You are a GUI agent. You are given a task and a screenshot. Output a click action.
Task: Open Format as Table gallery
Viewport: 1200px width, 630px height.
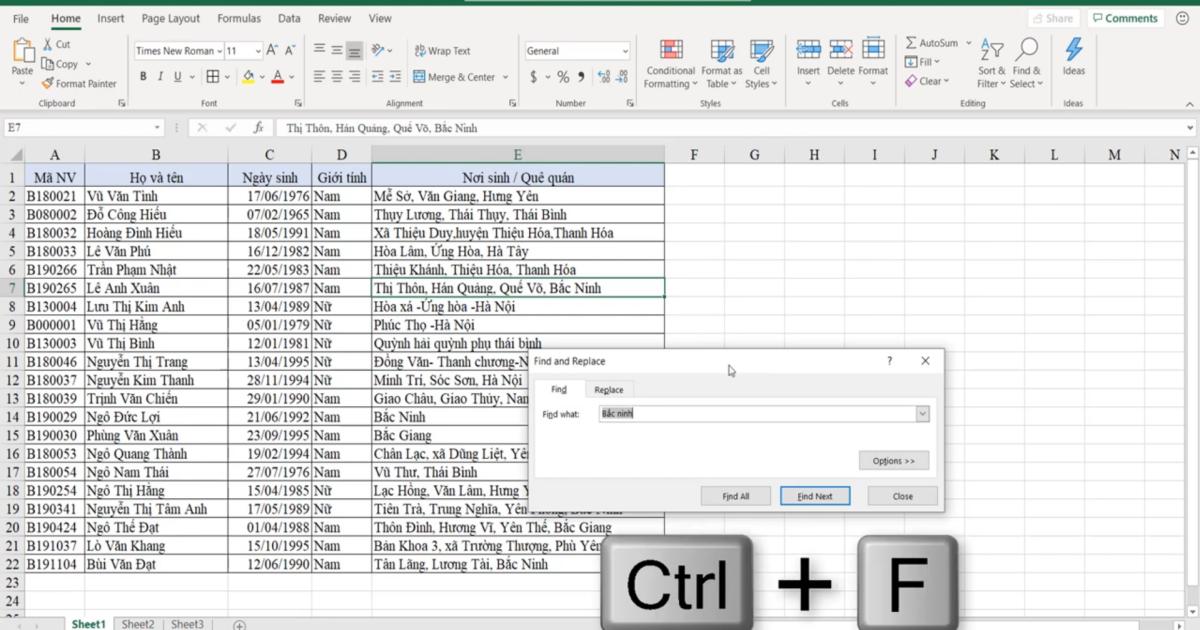click(x=722, y=64)
